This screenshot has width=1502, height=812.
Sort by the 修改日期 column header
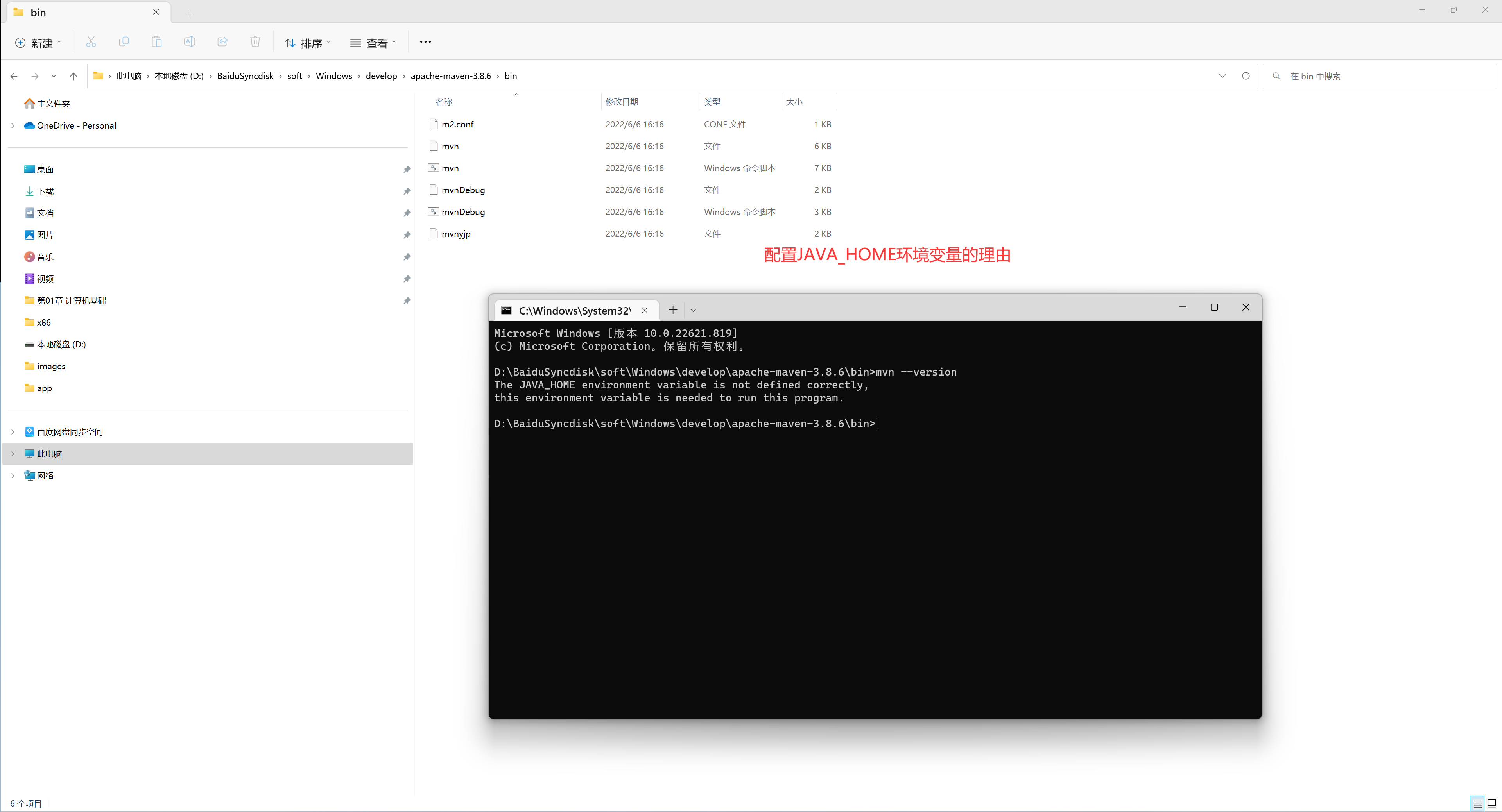tap(622, 102)
